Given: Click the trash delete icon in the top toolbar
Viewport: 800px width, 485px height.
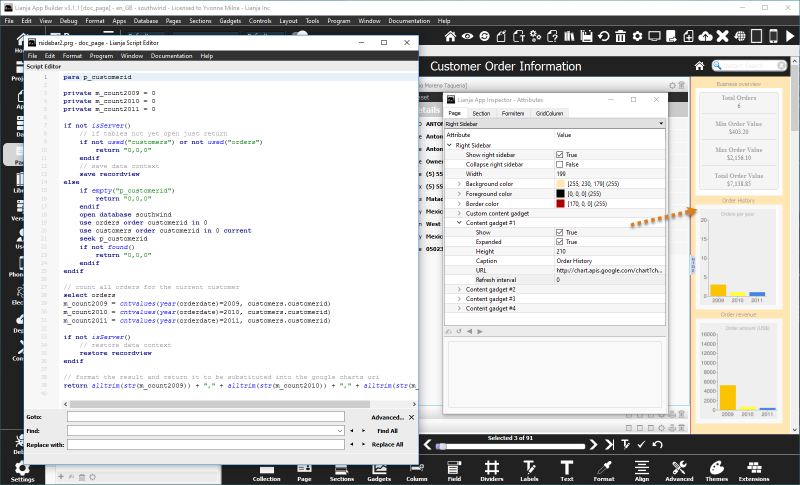Looking at the screenshot, I should pos(621,37).
